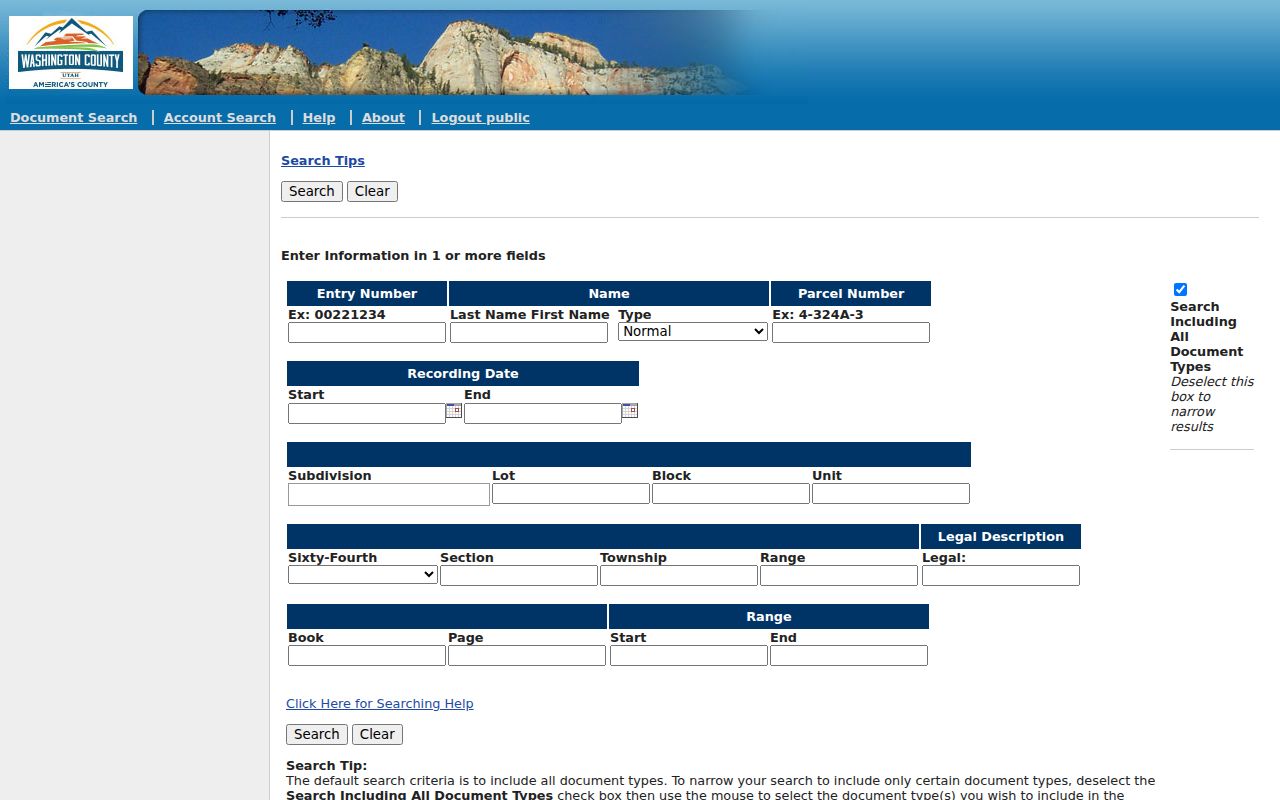Click the top Search button

click(x=312, y=191)
